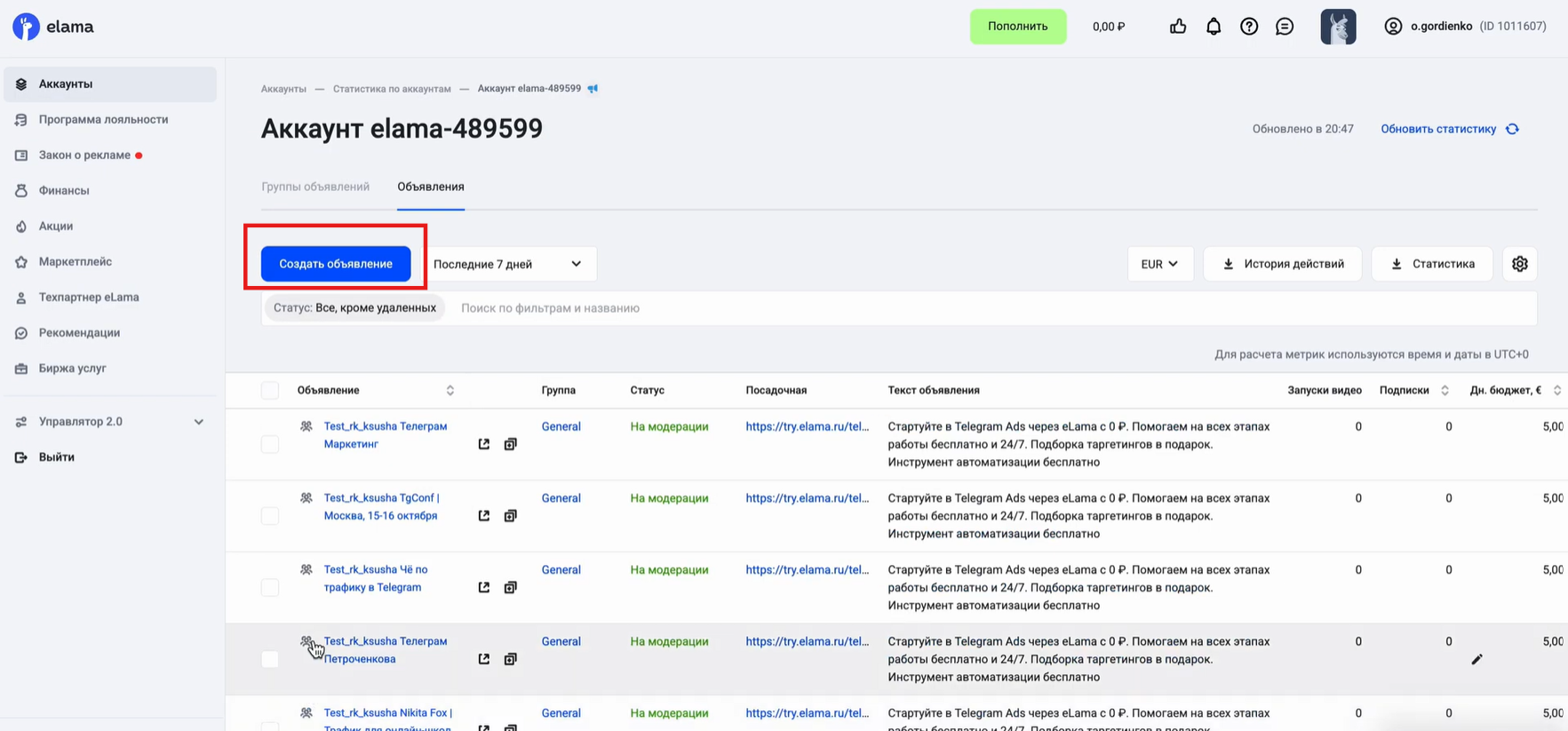Open the EUR currency dropdown
This screenshot has width=1568, height=731.
coord(1159,264)
